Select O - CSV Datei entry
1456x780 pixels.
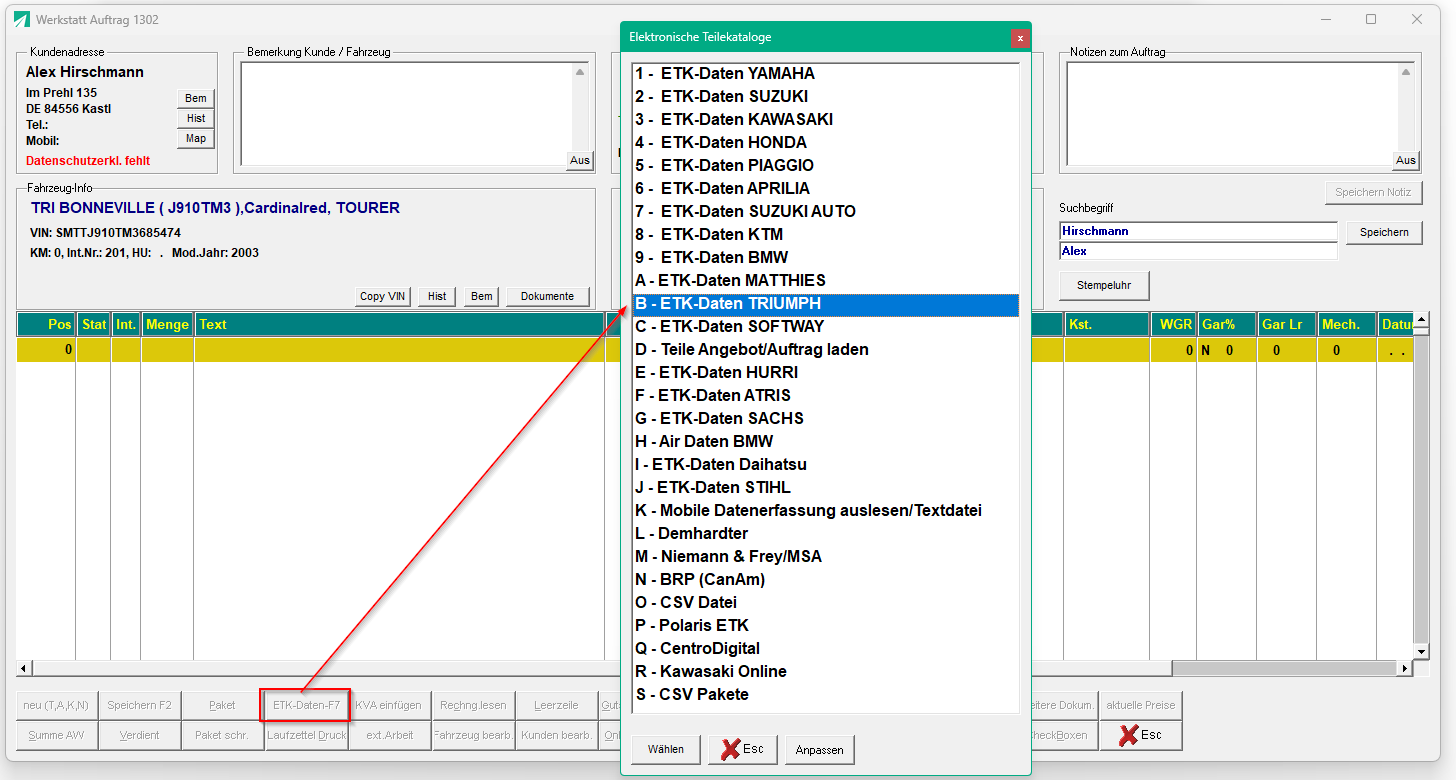825,603
